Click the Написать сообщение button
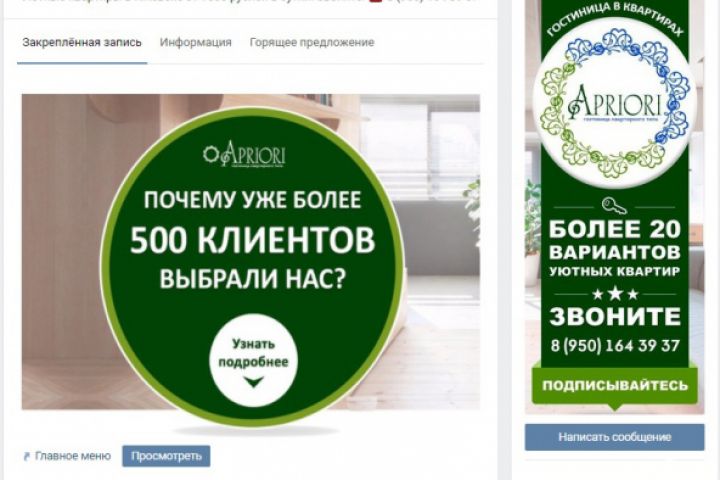 tap(614, 437)
